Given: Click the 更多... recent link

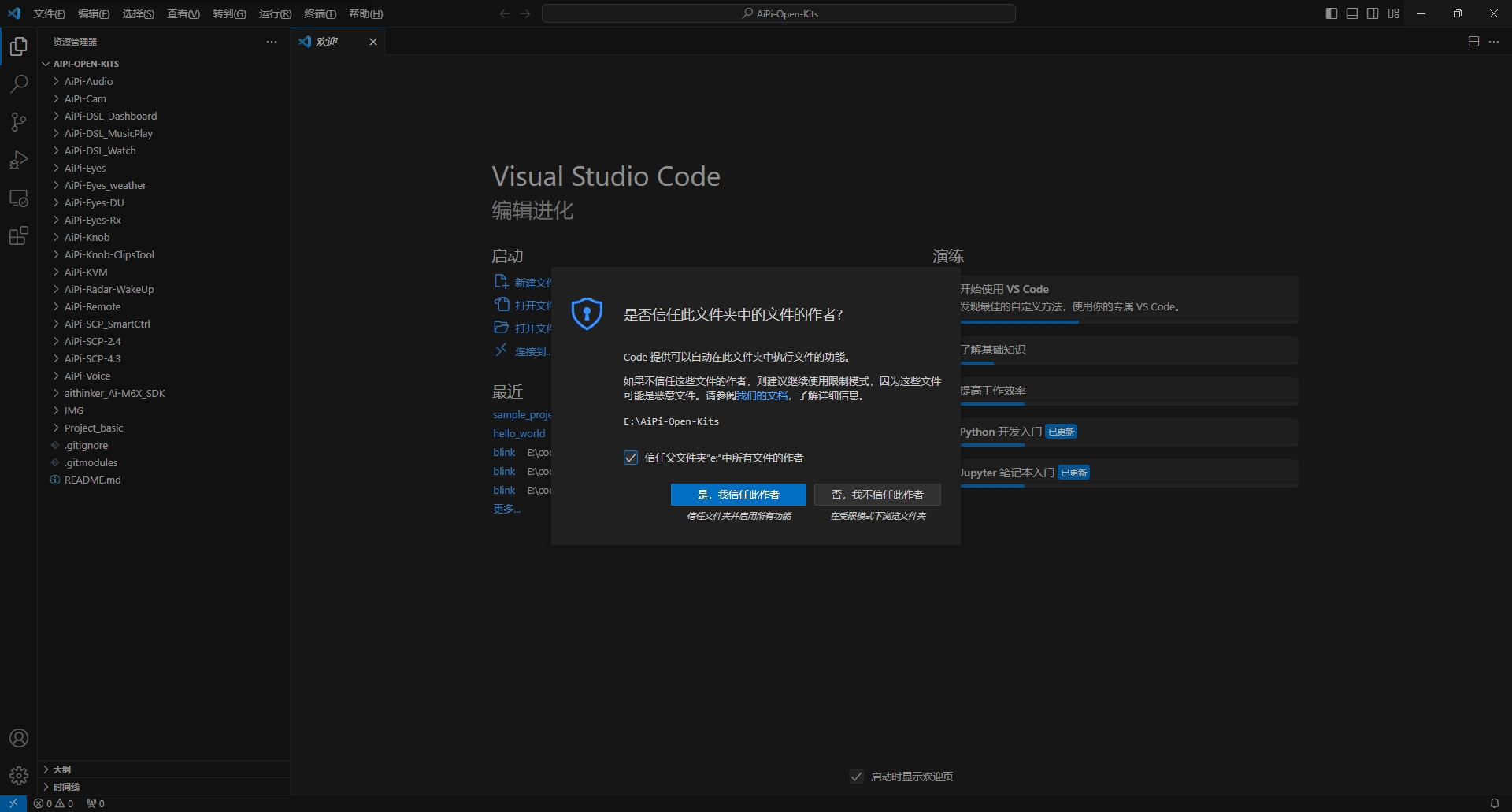Looking at the screenshot, I should coord(506,509).
